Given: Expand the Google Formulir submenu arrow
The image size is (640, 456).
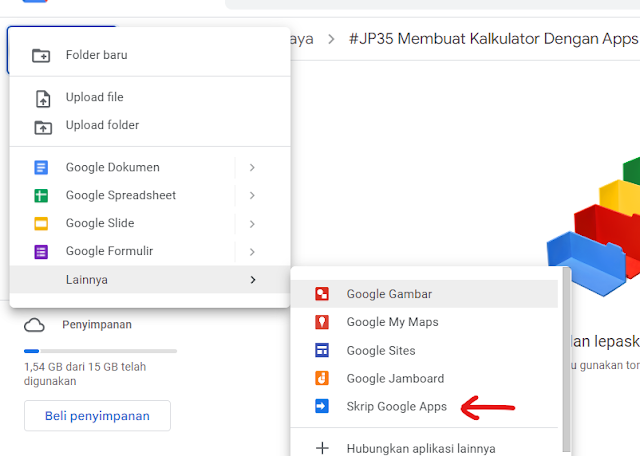Looking at the screenshot, I should (x=252, y=252).
